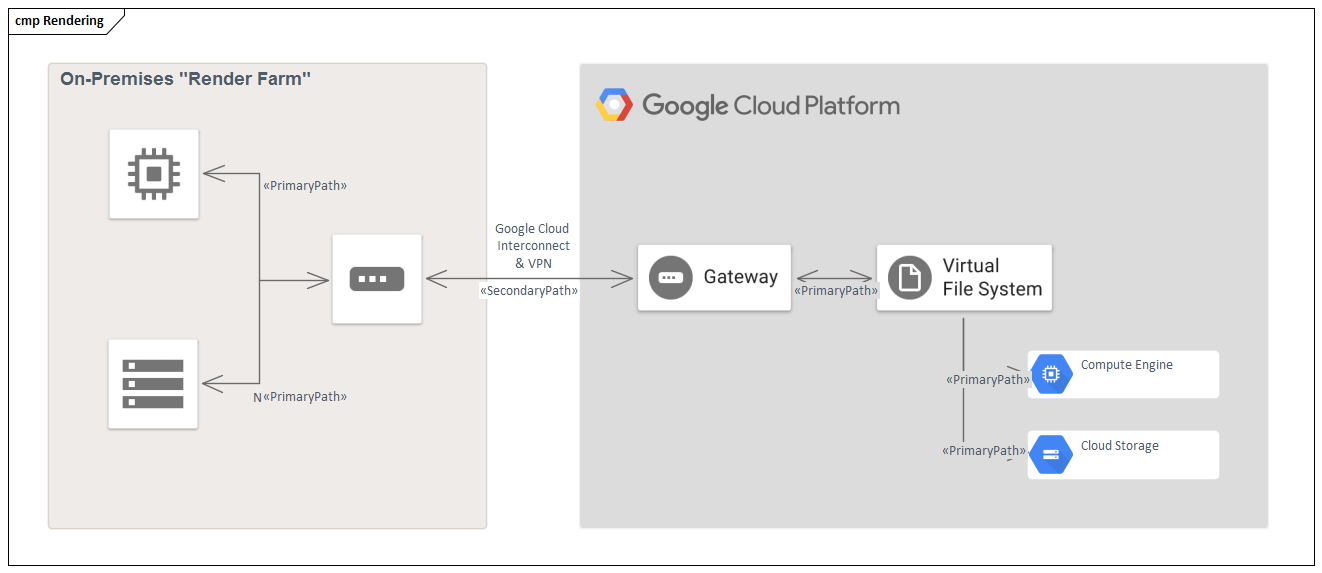
Task: Click the PrimaryPath label between Gateway and file system
Action: (835, 291)
